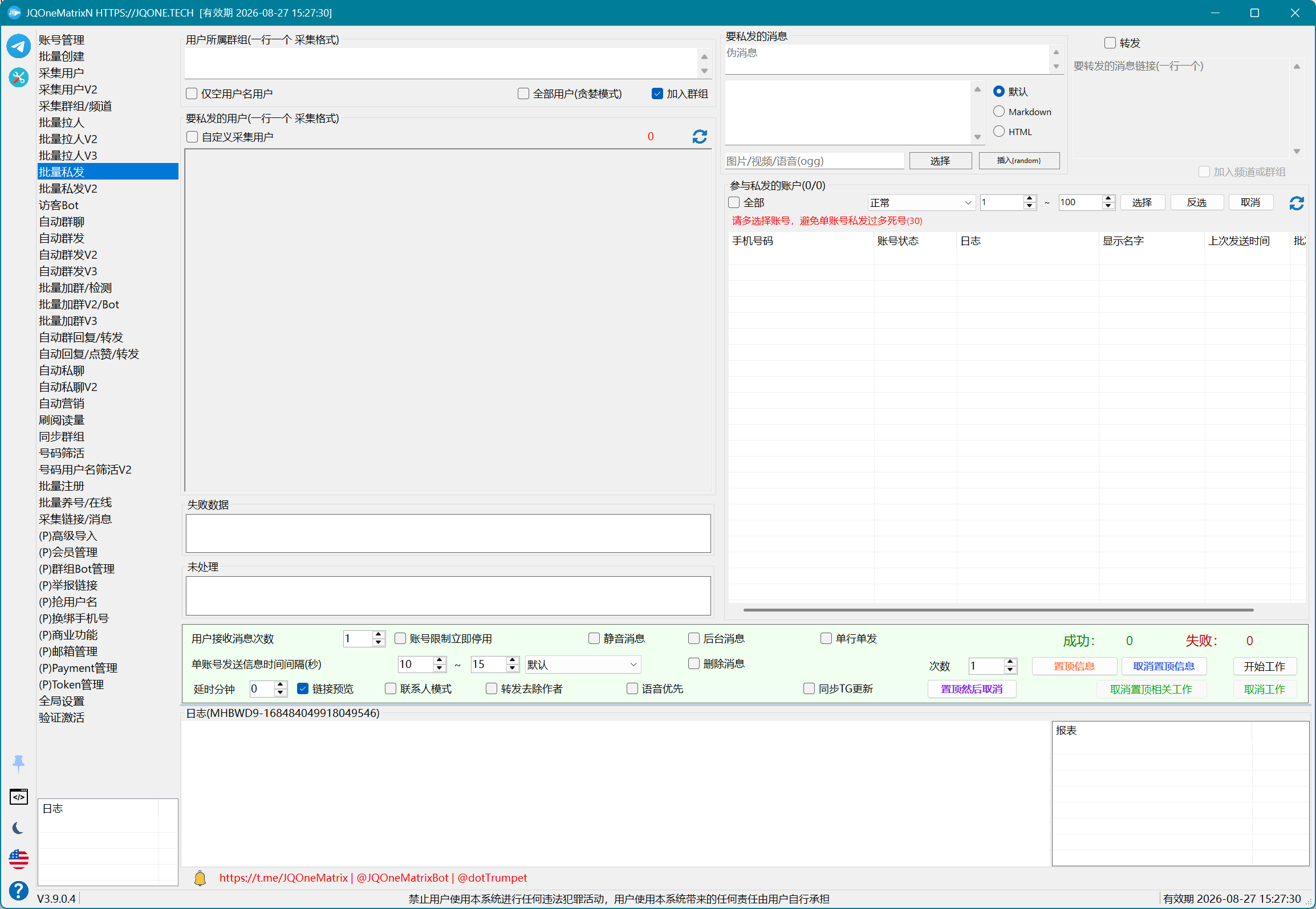Viewport: 1316px width, 909px height.
Task: Focus the 伪消息 text field
Action: coord(887,59)
